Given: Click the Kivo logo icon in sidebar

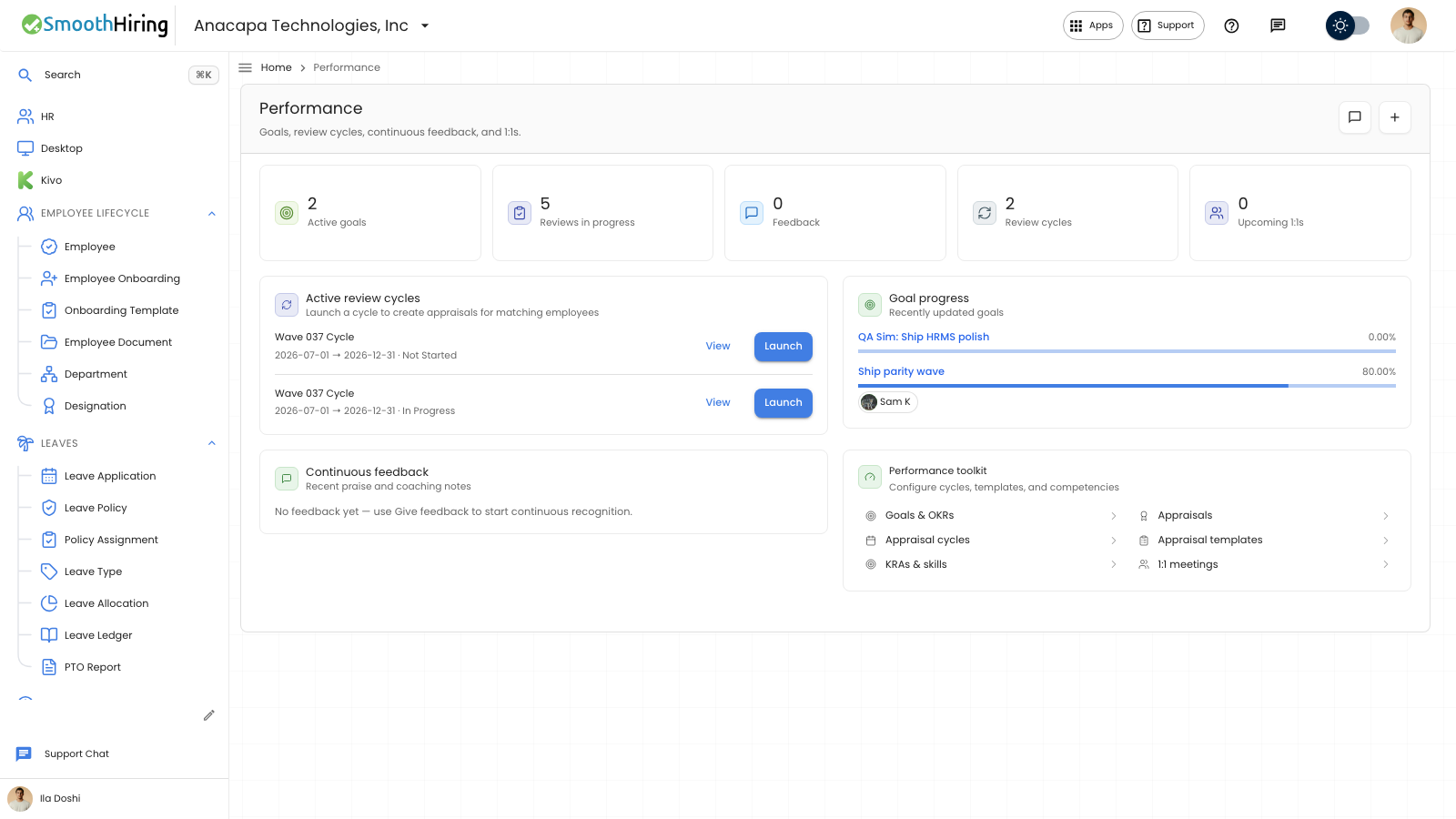Looking at the screenshot, I should tap(25, 180).
